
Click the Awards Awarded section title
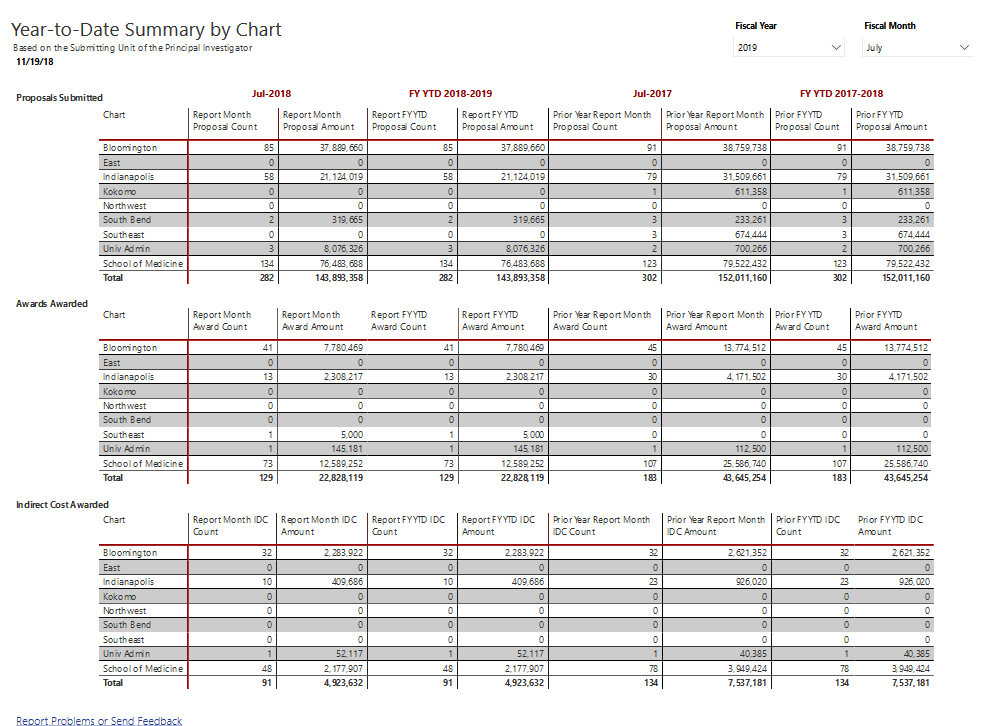click(52, 303)
